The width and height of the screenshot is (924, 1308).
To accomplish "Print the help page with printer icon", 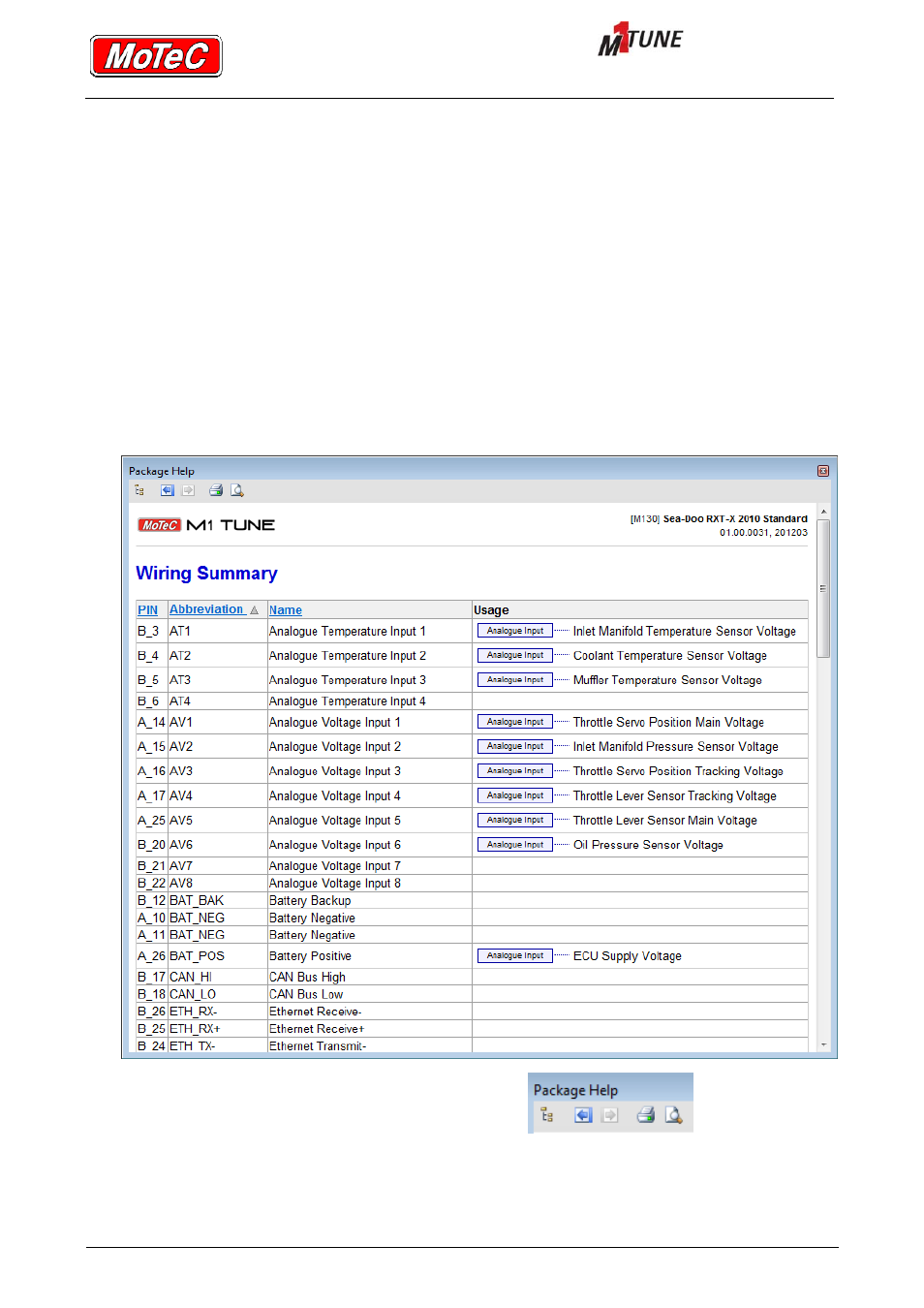I will [x=216, y=490].
